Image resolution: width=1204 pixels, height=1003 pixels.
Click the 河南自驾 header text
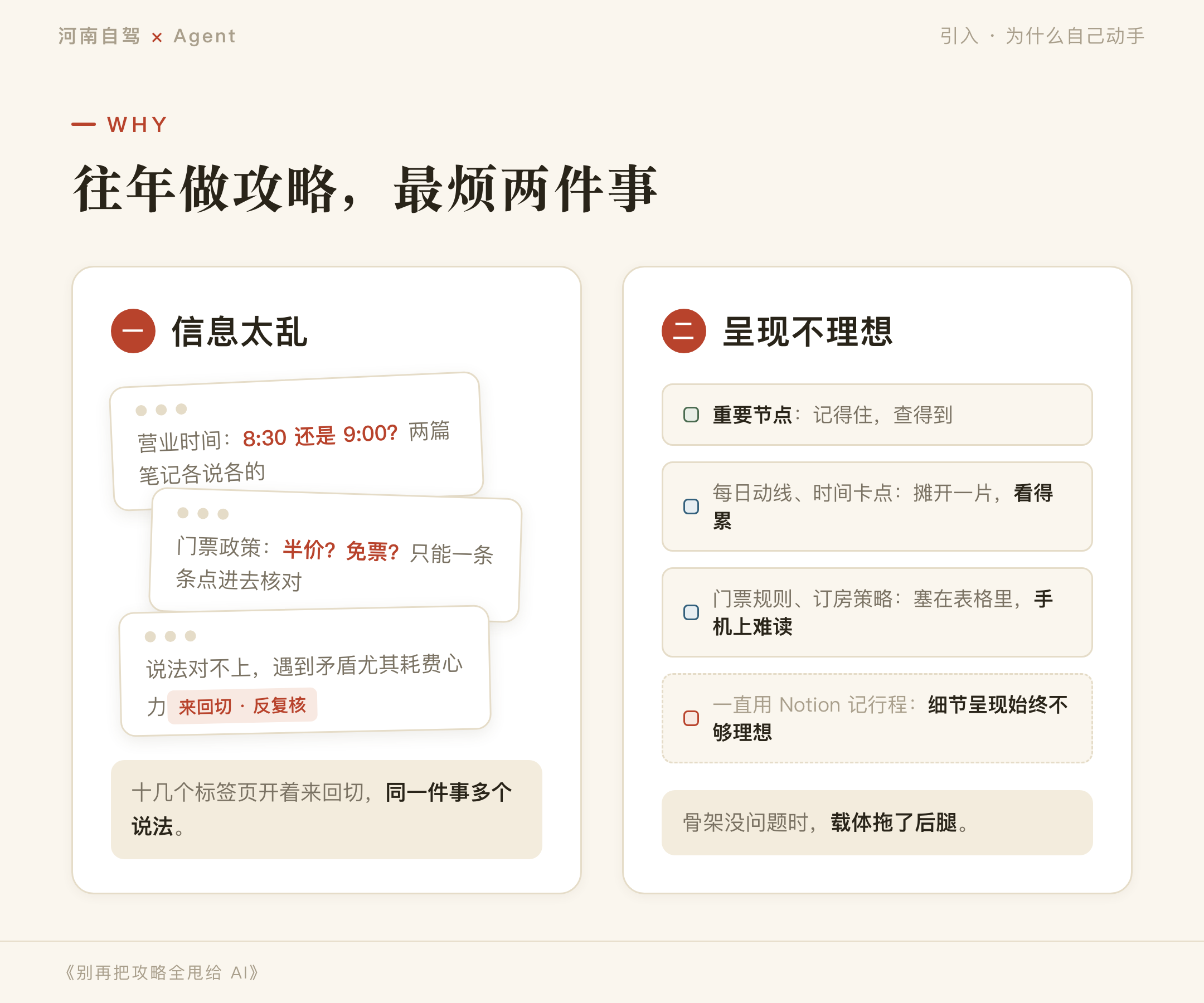click(x=99, y=36)
